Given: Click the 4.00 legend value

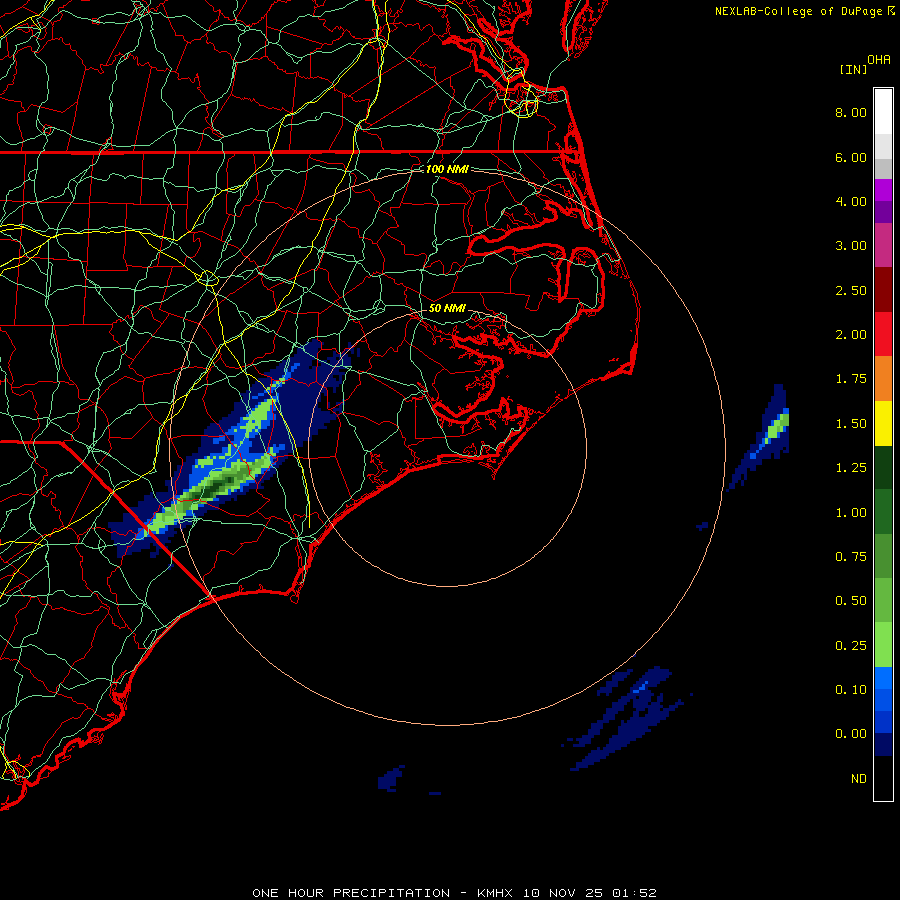Looking at the screenshot, I should [851, 201].
